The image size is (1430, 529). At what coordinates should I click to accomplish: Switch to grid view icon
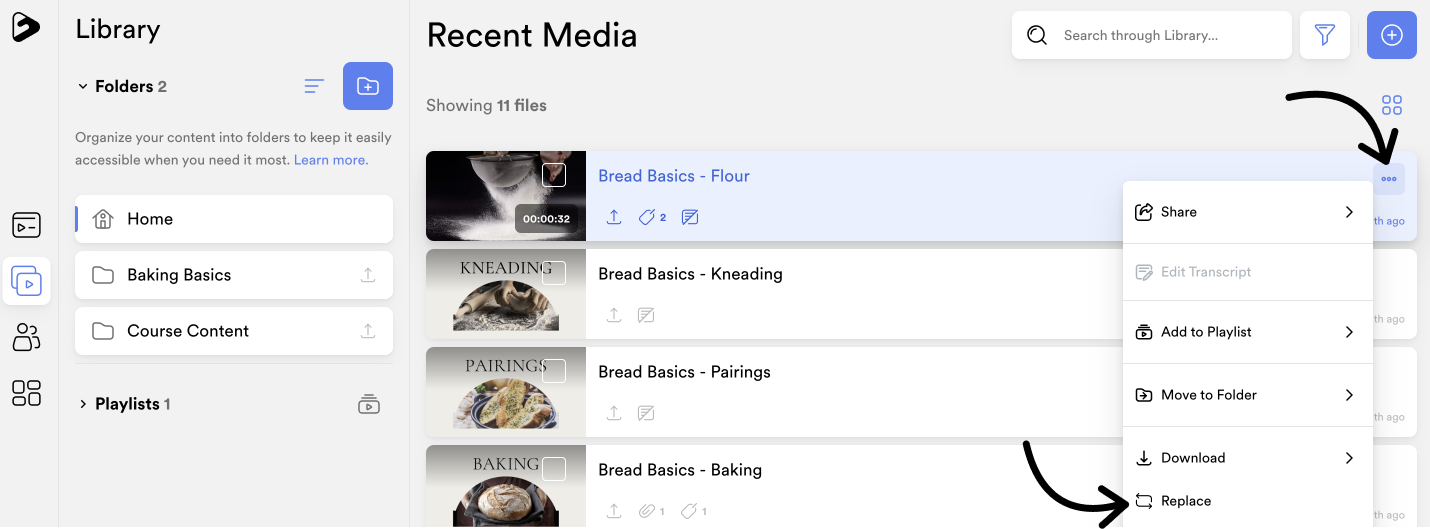click(1392, 105)
